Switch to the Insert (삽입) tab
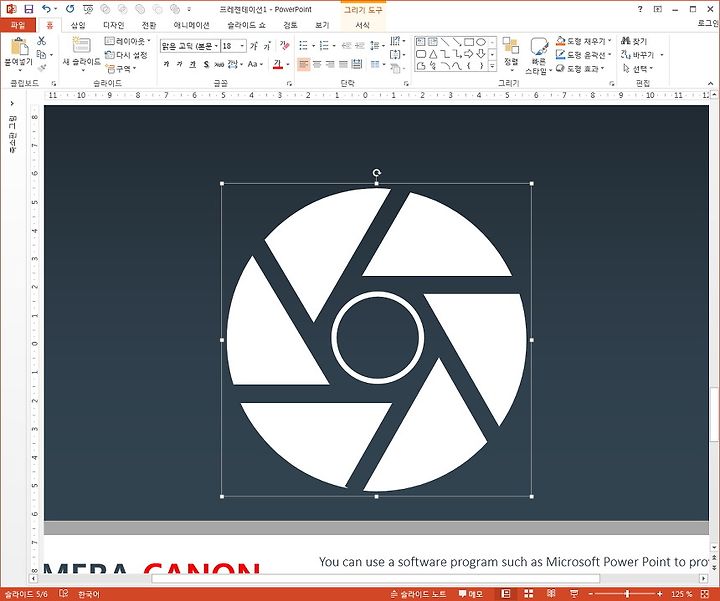 coord(78,25)
